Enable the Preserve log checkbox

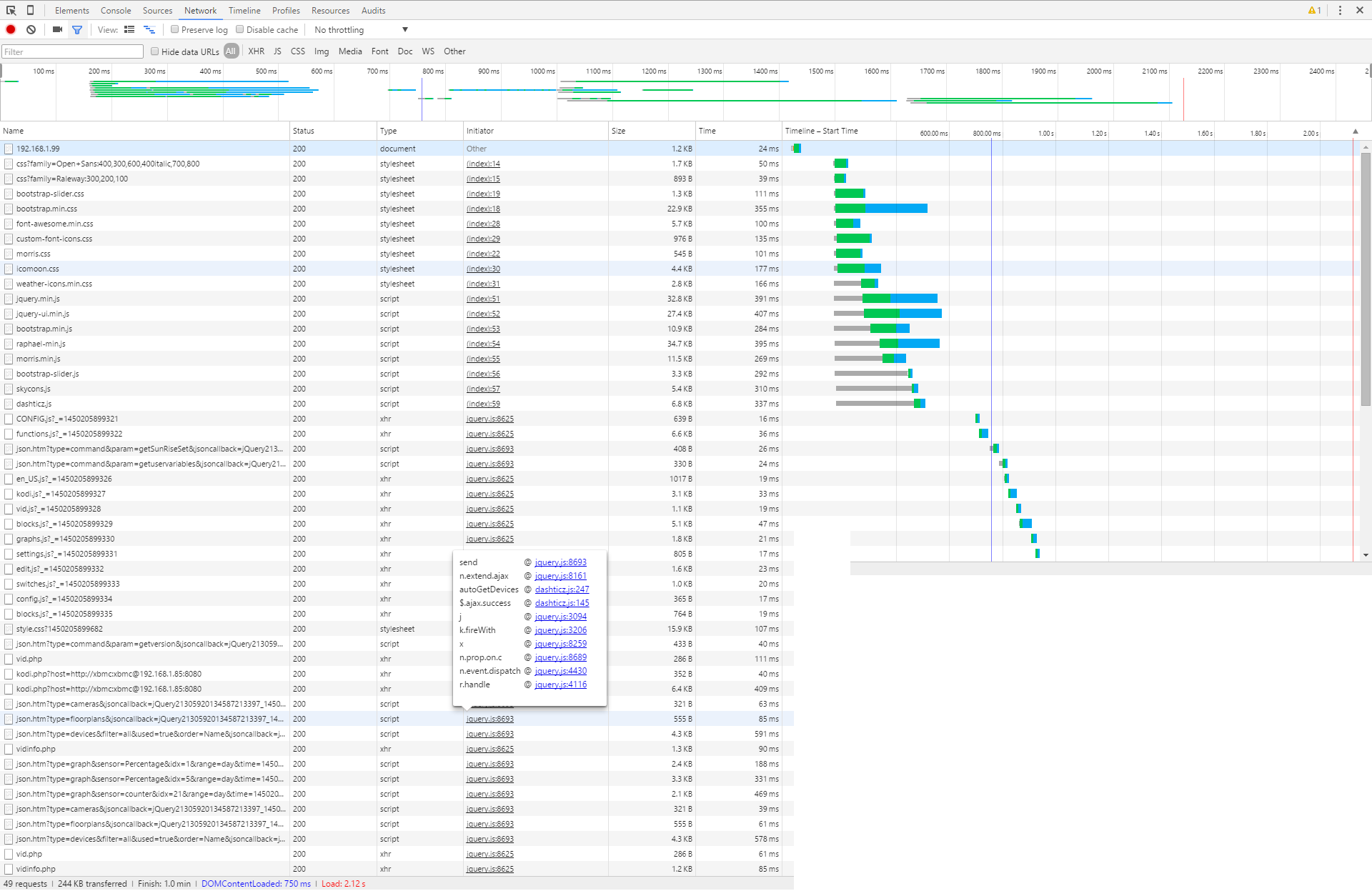174,29
